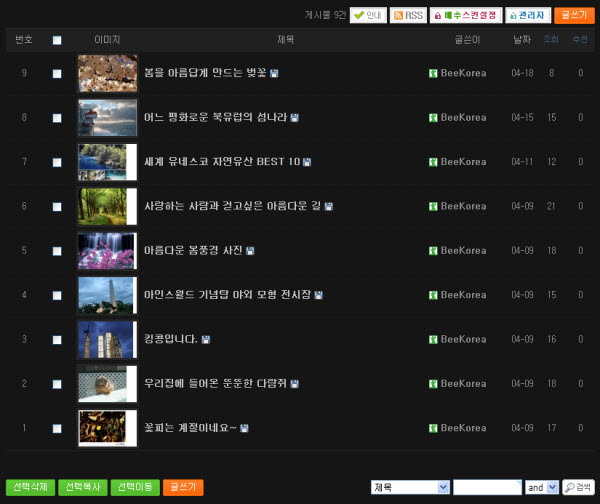Viewport: 600px width, 504px height.
Task: Click the save icon beside 우리집에 들어온 뚱뚱한 다람쥐
Action: tap(295, 384)
